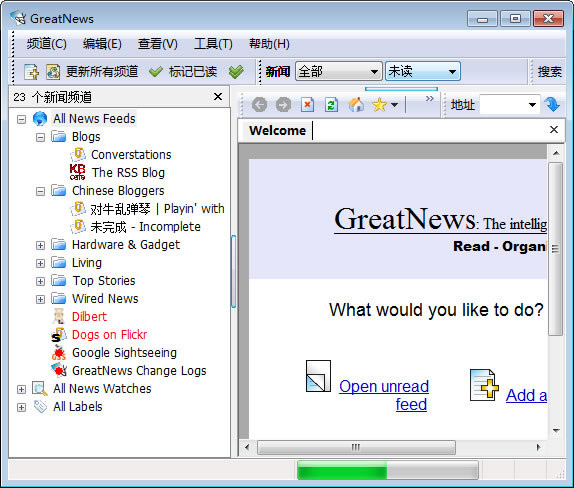Click the home page icon

356,105
